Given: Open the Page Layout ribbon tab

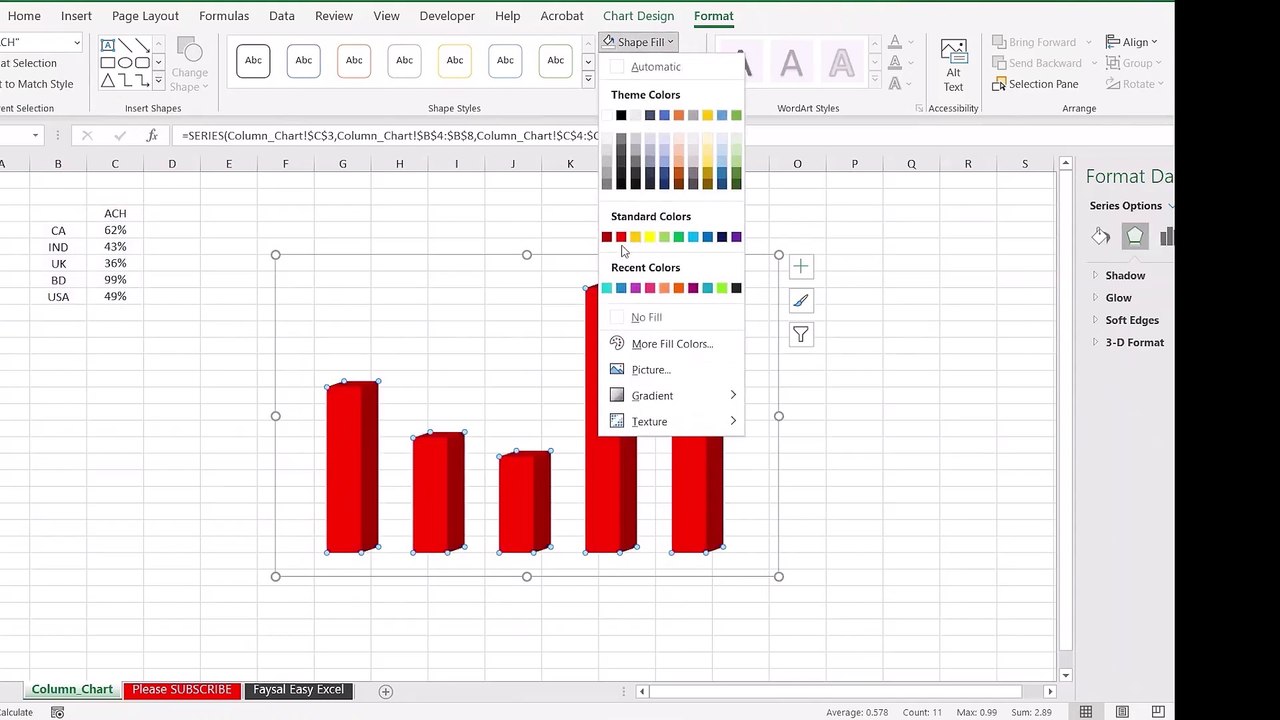Looking at the screenshot, I should click(145, 16).
